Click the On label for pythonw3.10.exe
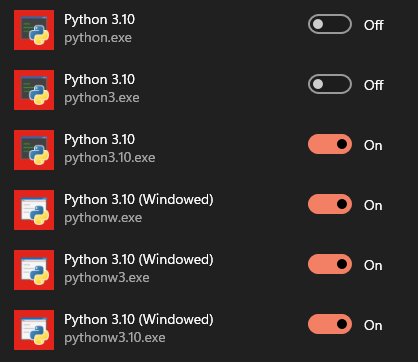 [x=373, y=325]
